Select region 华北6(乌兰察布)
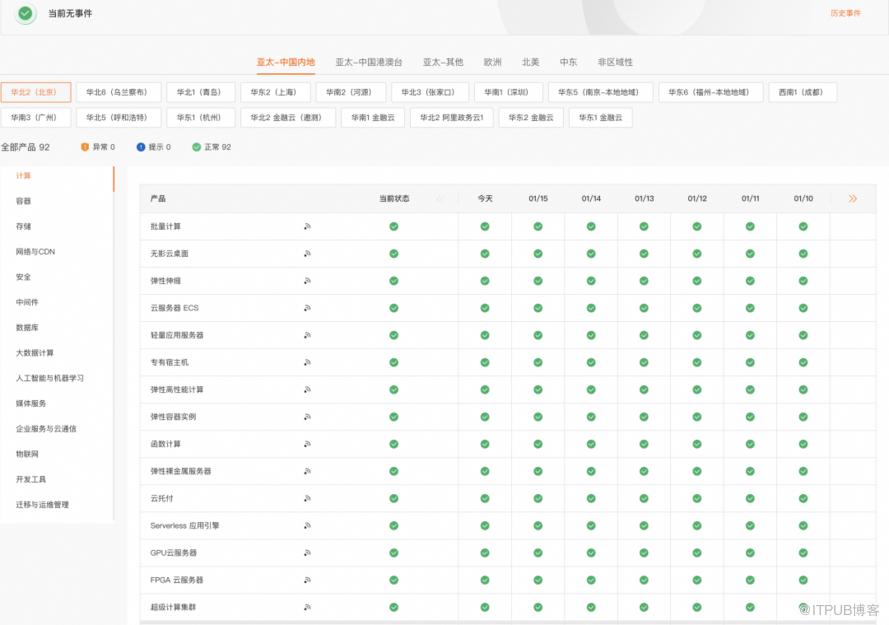The height and width of the screenshot is (625, 889). point(118,92)
